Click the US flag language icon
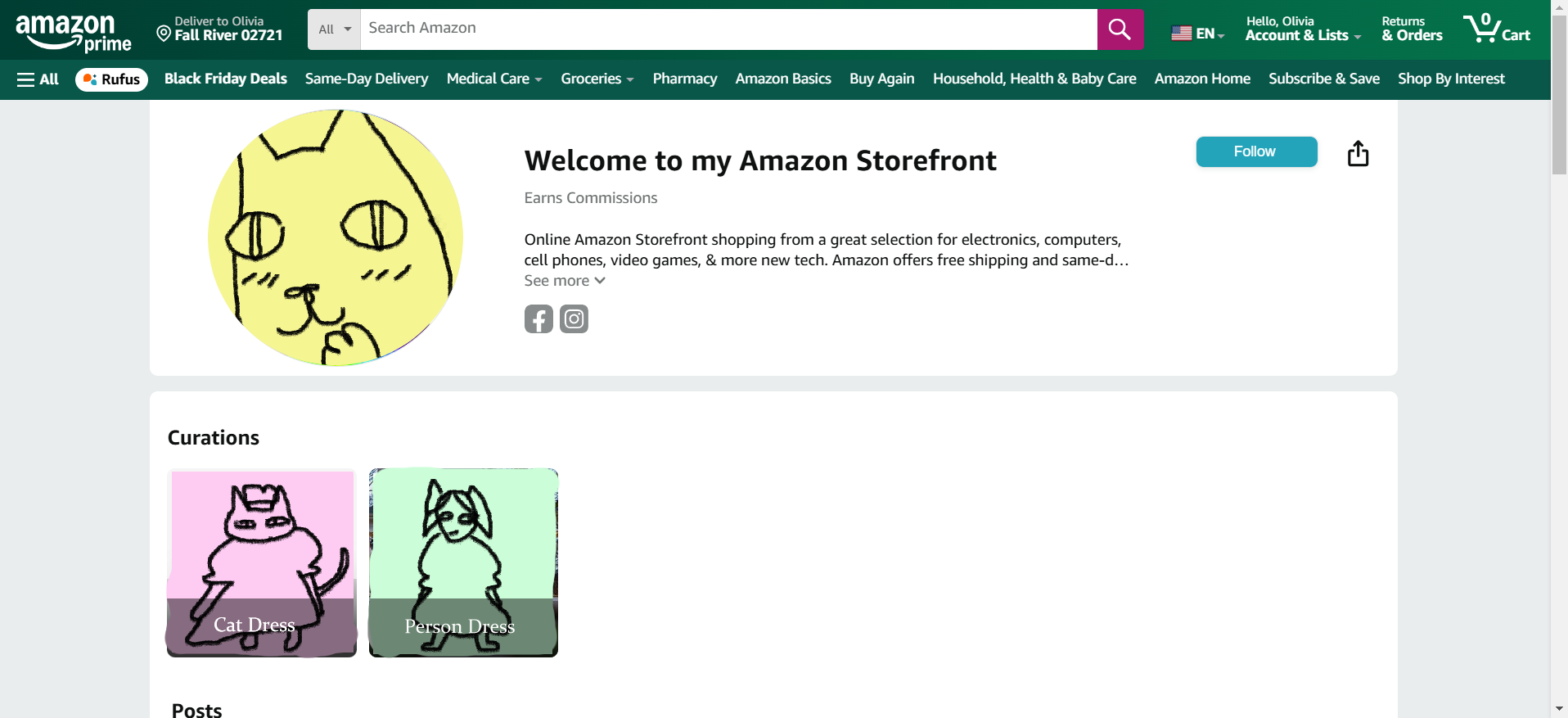This screenshot has width=1568, height=718. [1182, 34]
